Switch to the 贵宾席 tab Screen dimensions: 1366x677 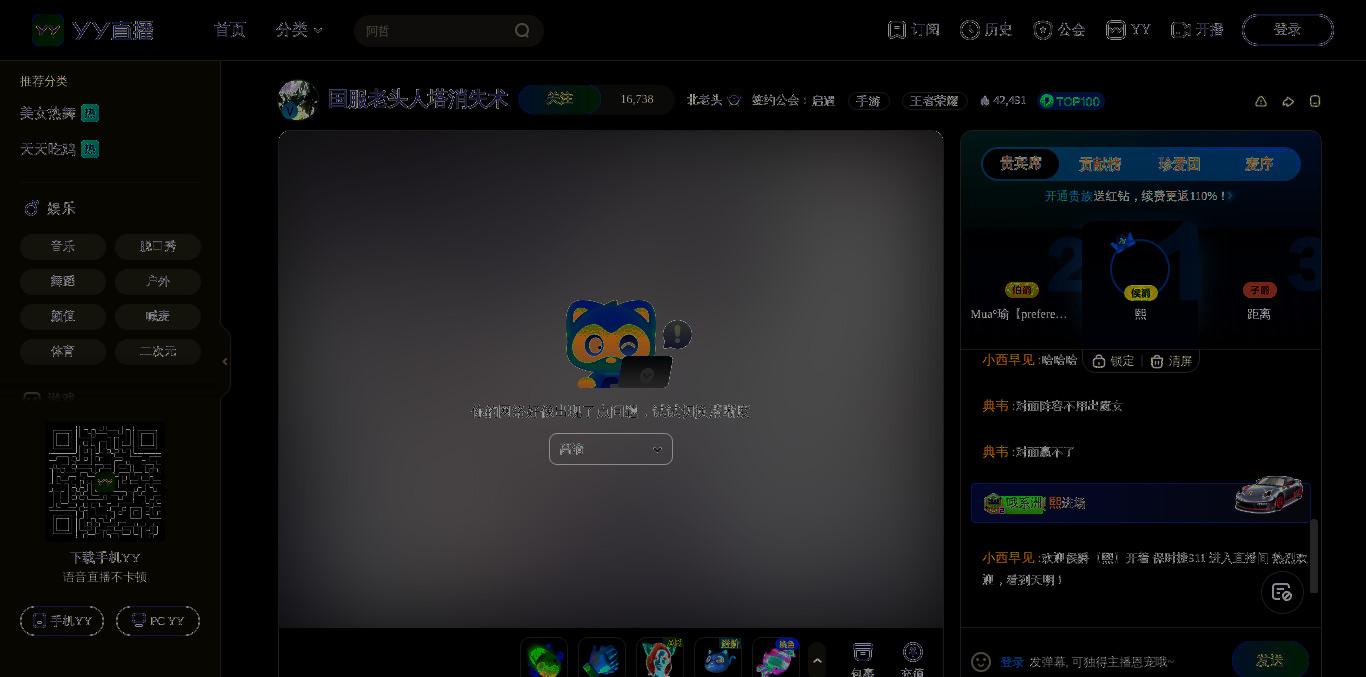click(x=1020, y=164)
